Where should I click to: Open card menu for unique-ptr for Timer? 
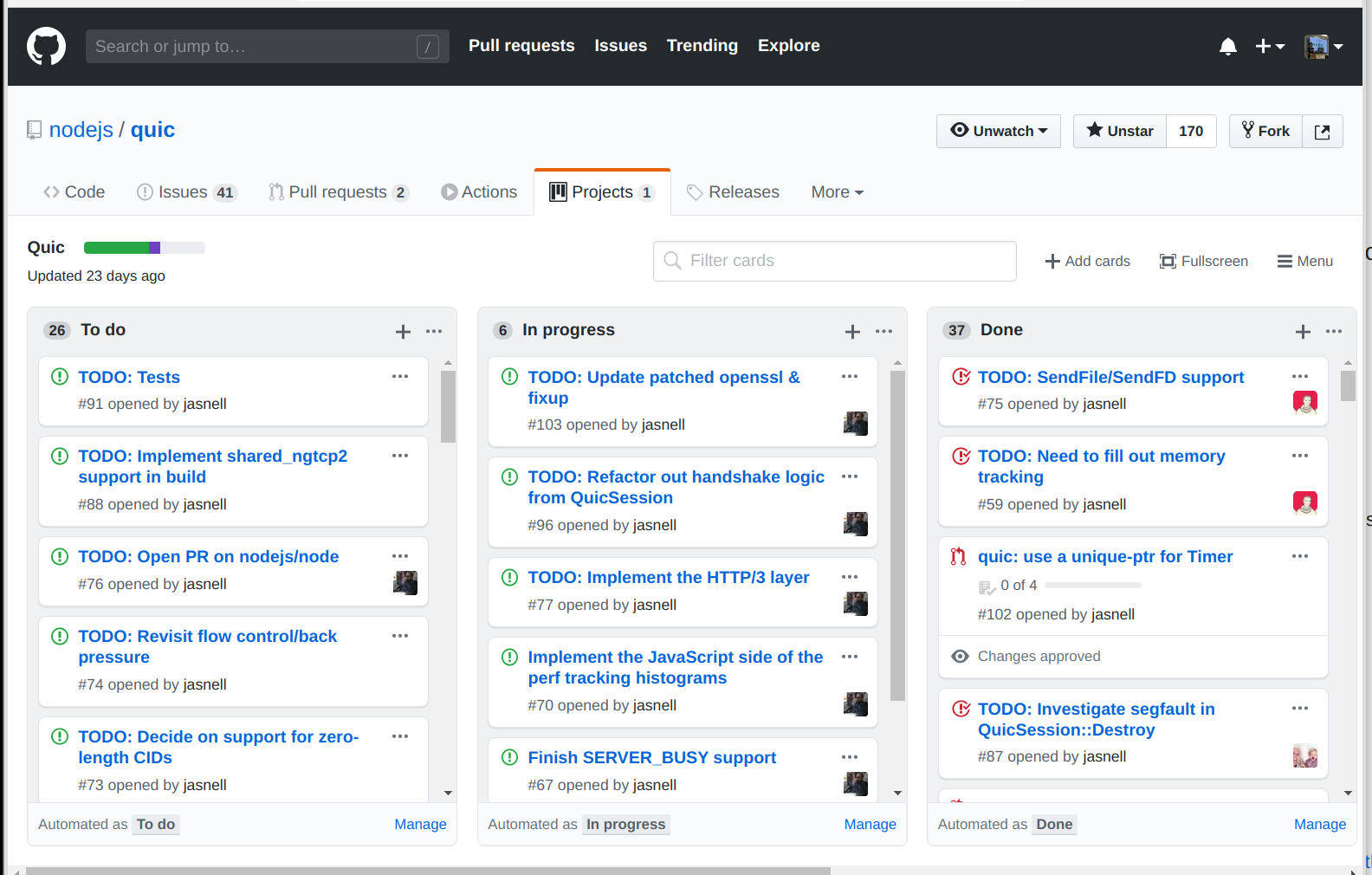click(1300, 556)
